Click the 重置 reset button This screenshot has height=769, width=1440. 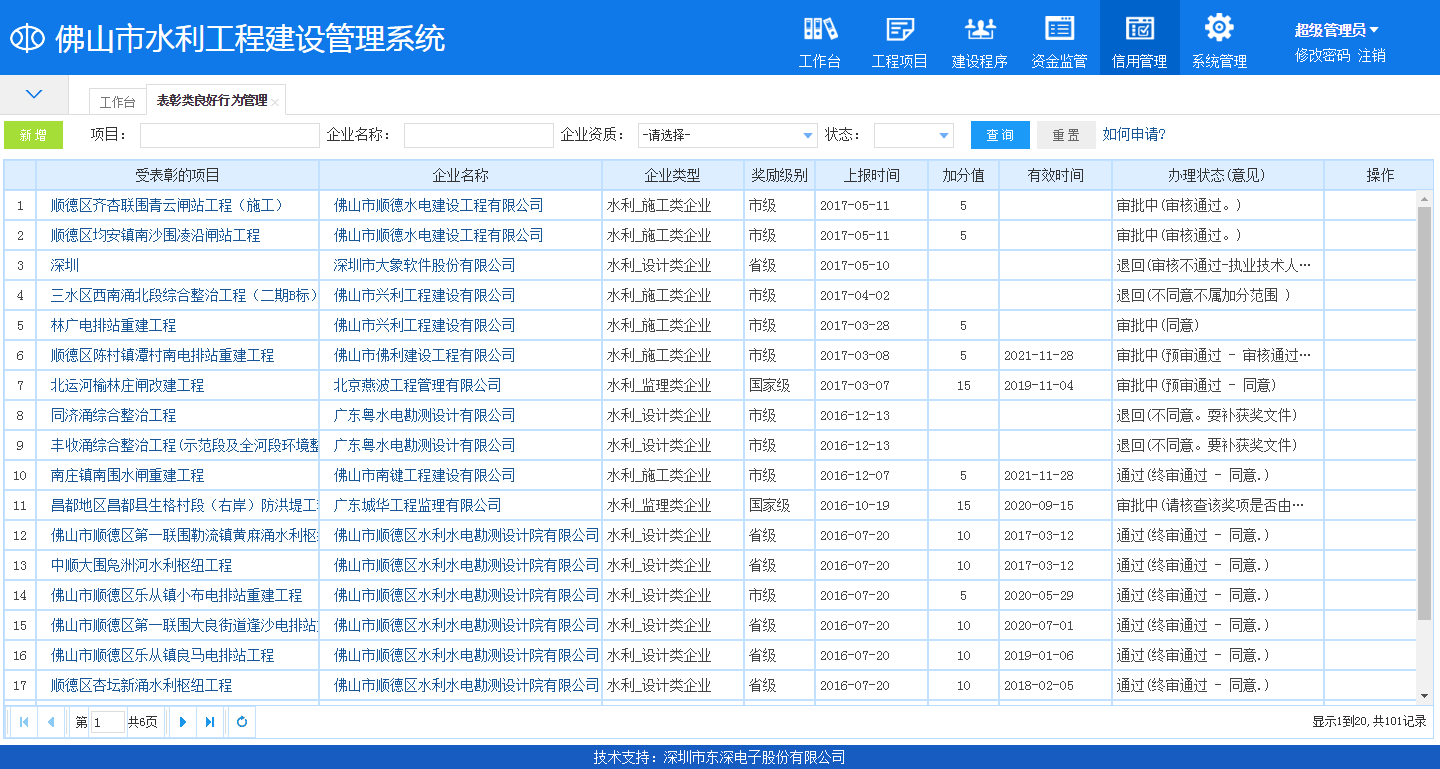[x=1065, y=135]
